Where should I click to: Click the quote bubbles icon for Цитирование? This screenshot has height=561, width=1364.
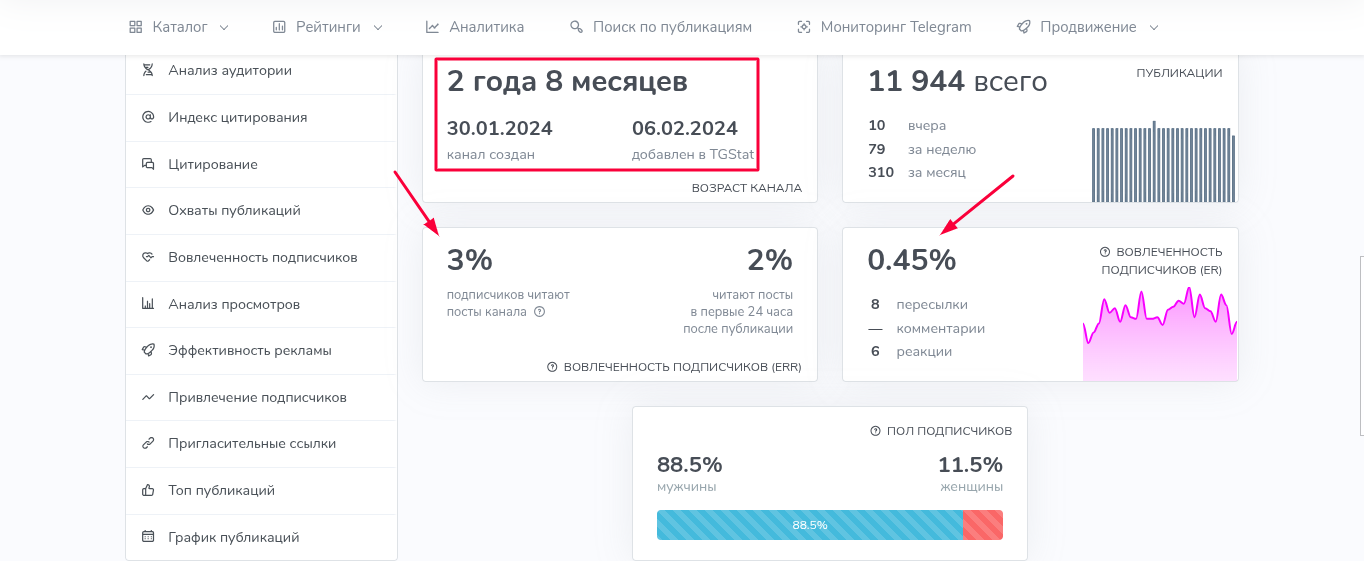(x=148, y=164)
